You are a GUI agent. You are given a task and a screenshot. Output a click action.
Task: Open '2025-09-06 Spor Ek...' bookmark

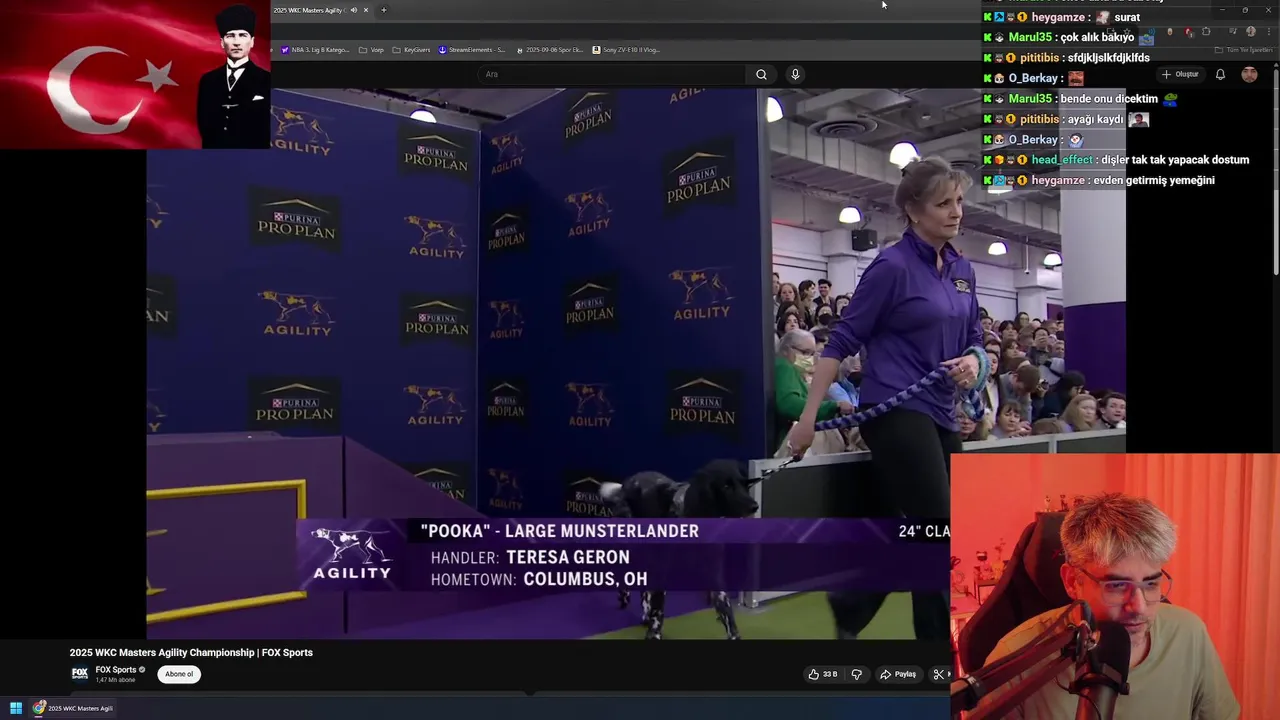[x=549, y=49]
